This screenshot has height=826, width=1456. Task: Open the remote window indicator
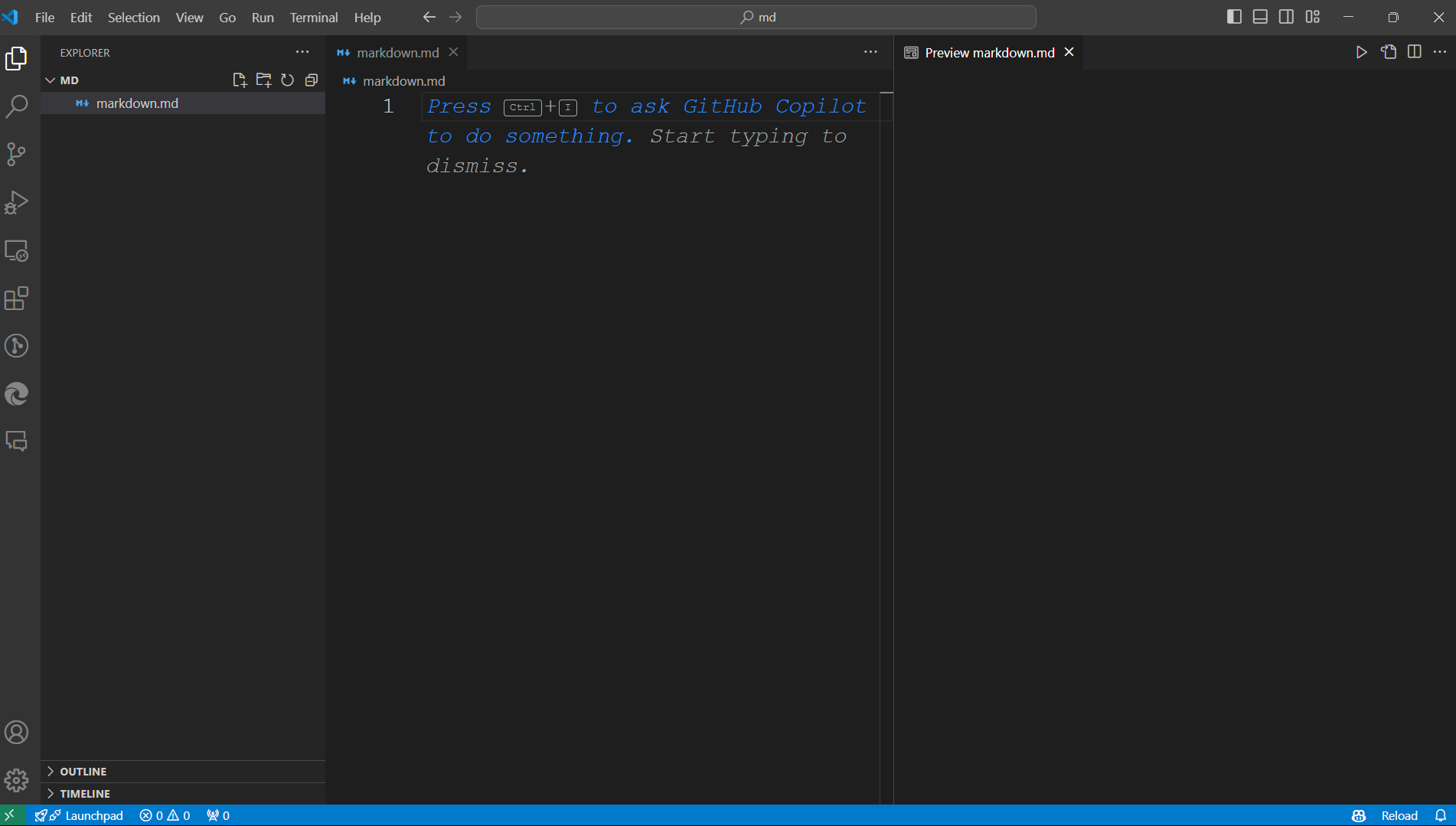click(10, 815)
